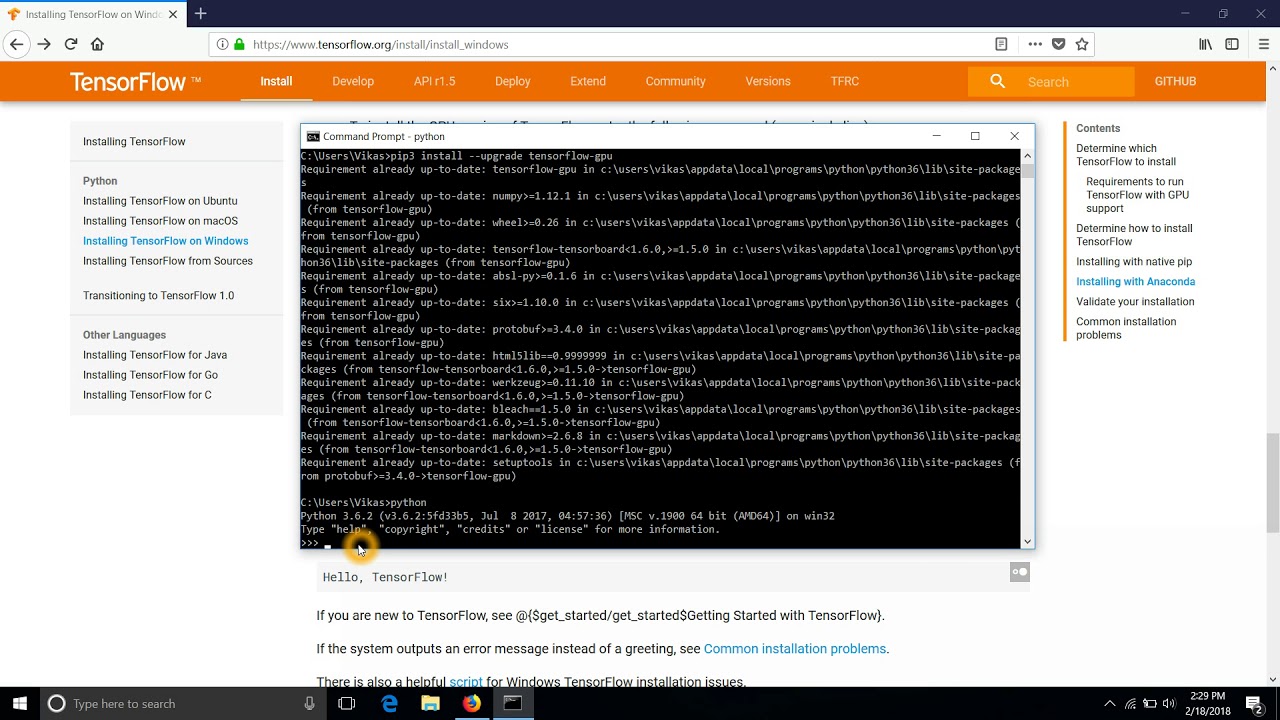Jump to Installing with native pip
Viewport: 1280px width, 720px height.
(x=1134, y=262)
